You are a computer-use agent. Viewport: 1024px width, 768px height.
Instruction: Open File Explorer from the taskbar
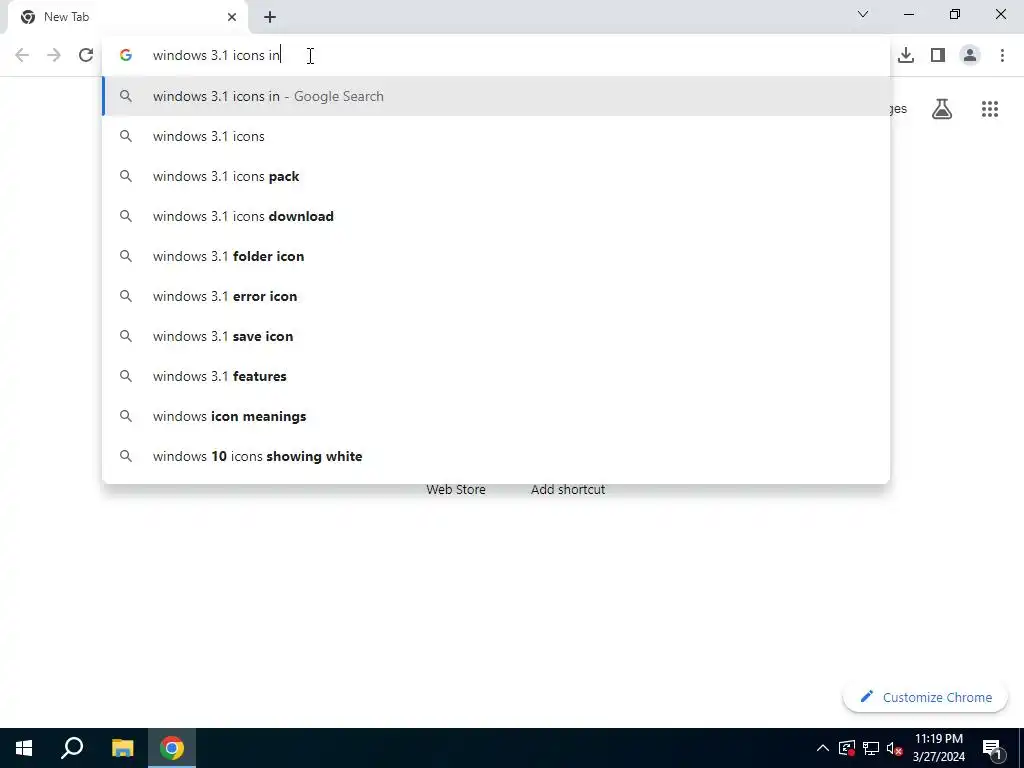[x=122, y=748]
